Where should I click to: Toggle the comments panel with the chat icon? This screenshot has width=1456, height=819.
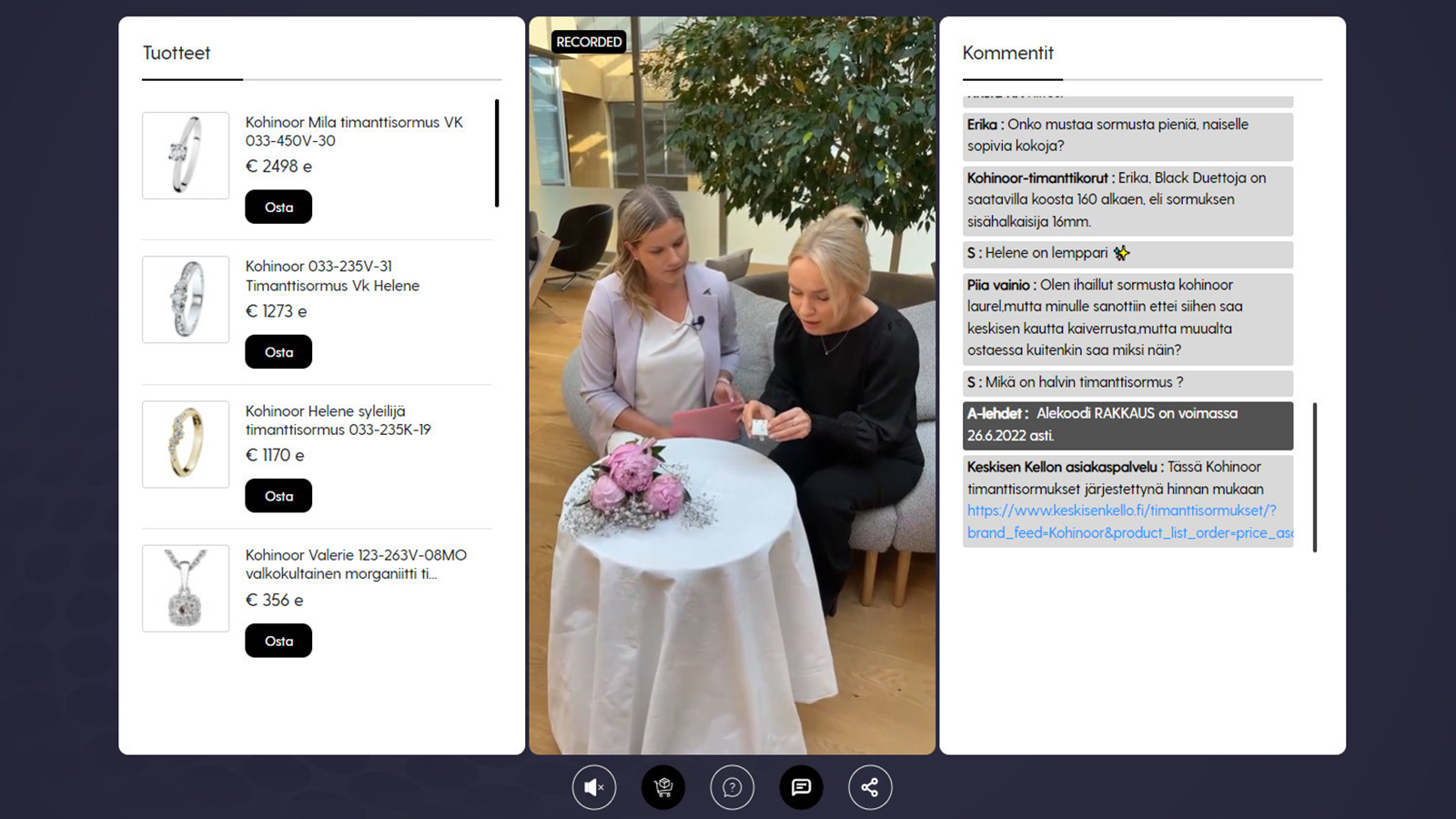[802, 787]
